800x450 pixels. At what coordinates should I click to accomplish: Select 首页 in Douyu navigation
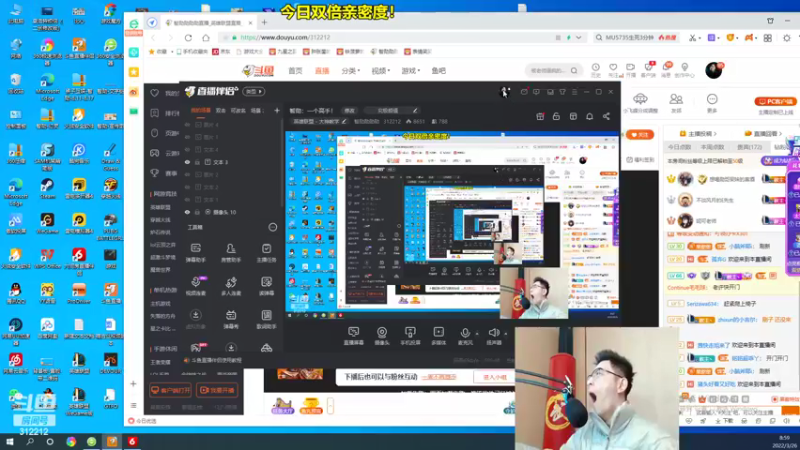[x=295, y=70]
